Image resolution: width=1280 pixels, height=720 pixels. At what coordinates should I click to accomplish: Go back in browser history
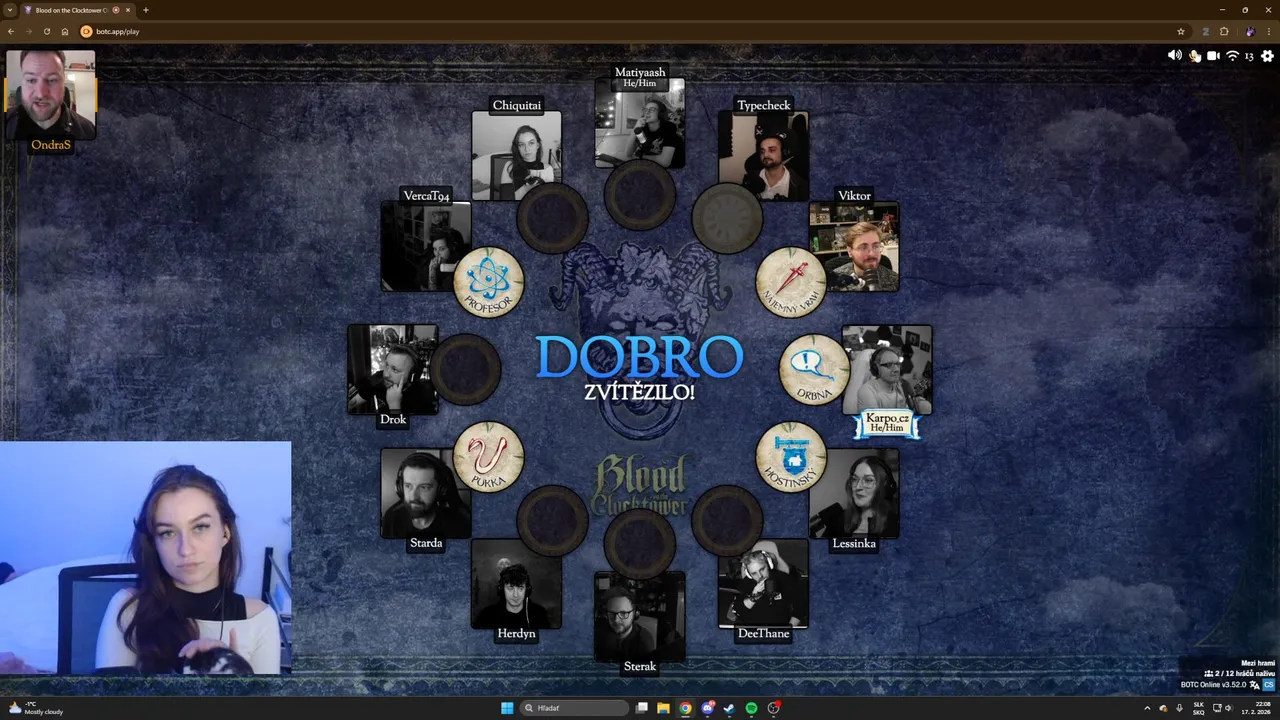11,31
